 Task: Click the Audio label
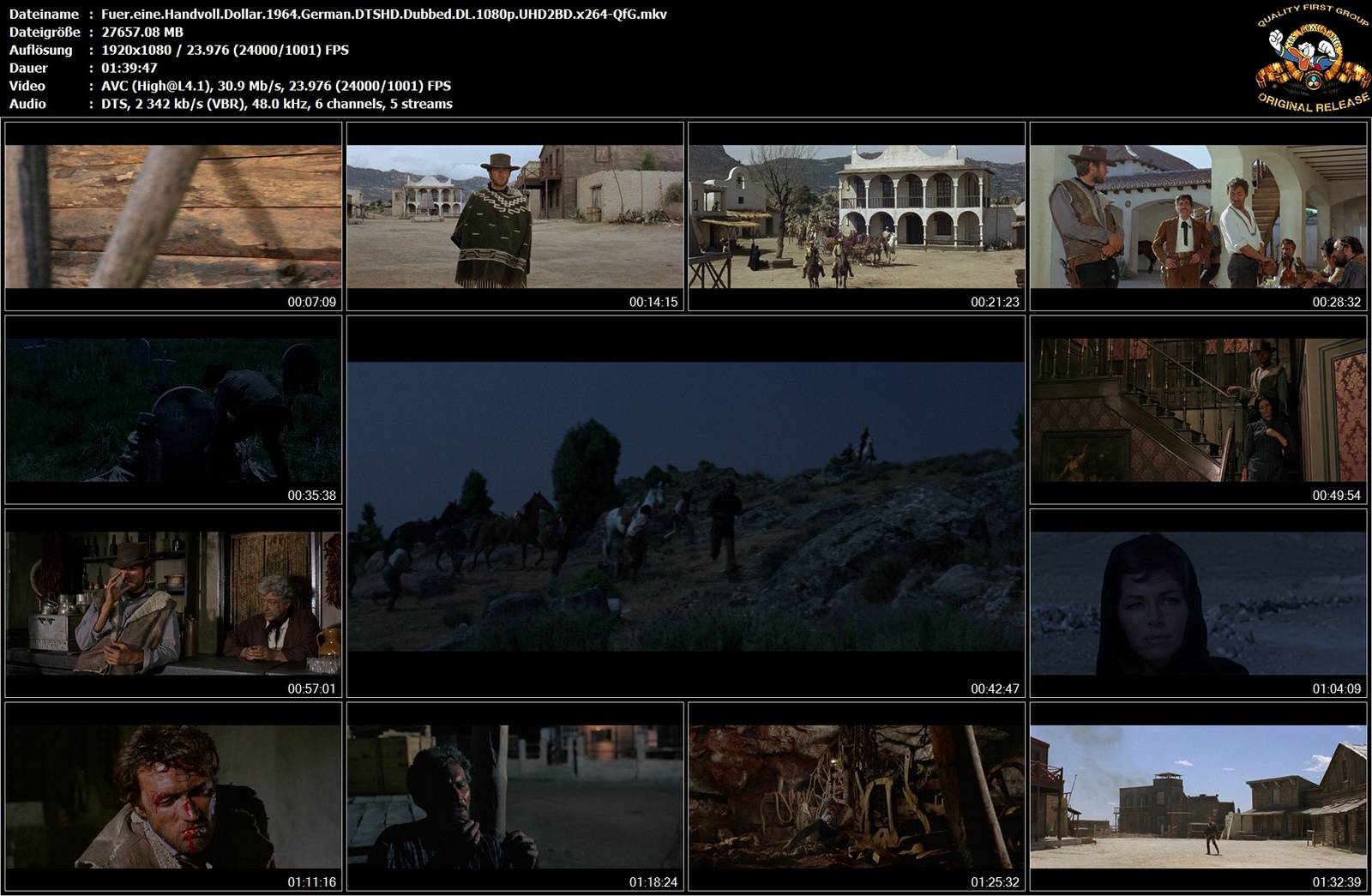coord(27,104)
